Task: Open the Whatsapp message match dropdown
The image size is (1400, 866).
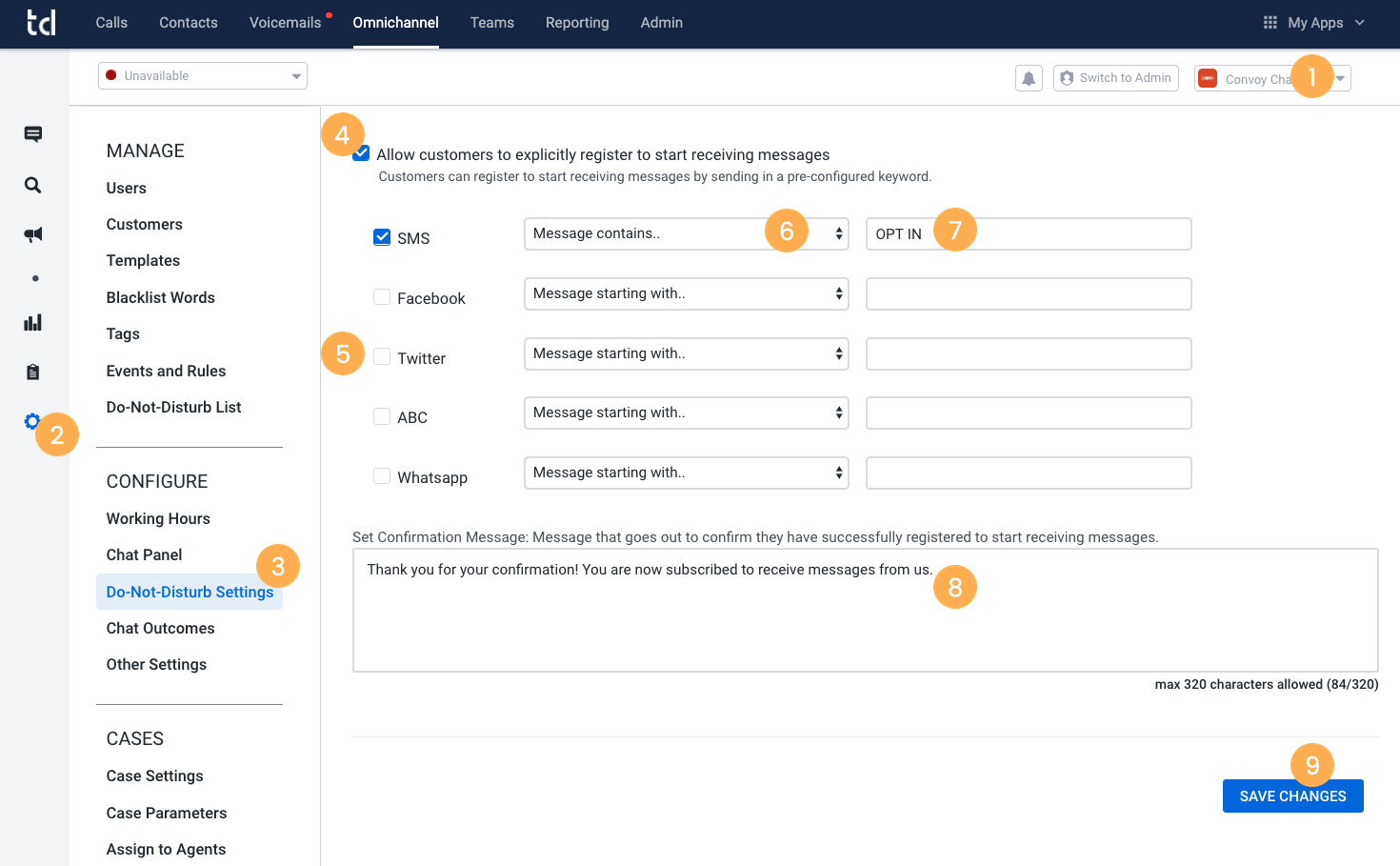Action: (x=687, y=473)
